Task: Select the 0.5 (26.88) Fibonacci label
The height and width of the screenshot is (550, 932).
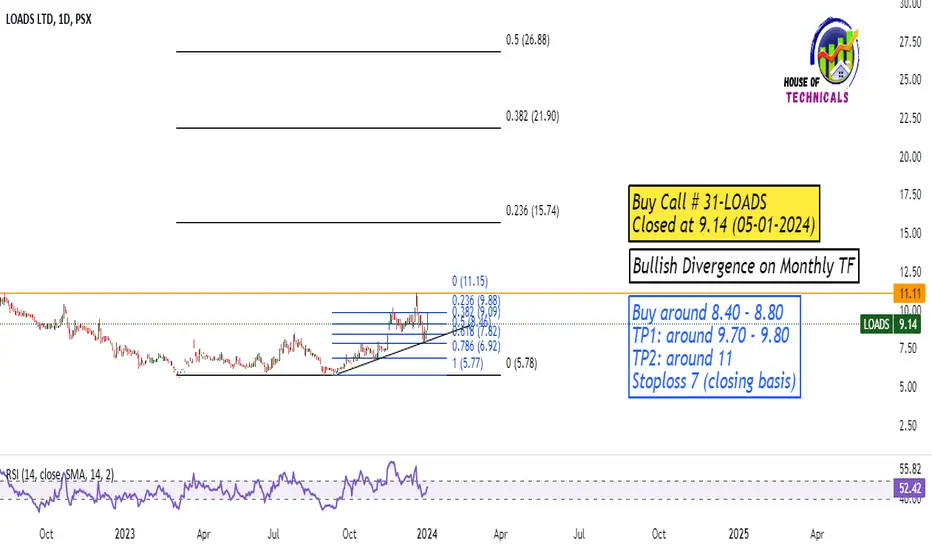Action: [528, 40]
